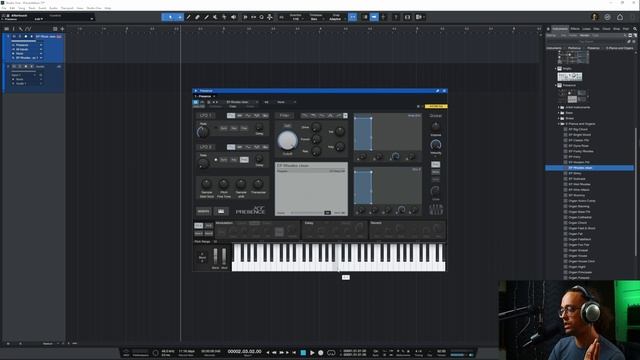Open the Loops browser tab

point(587,29)
